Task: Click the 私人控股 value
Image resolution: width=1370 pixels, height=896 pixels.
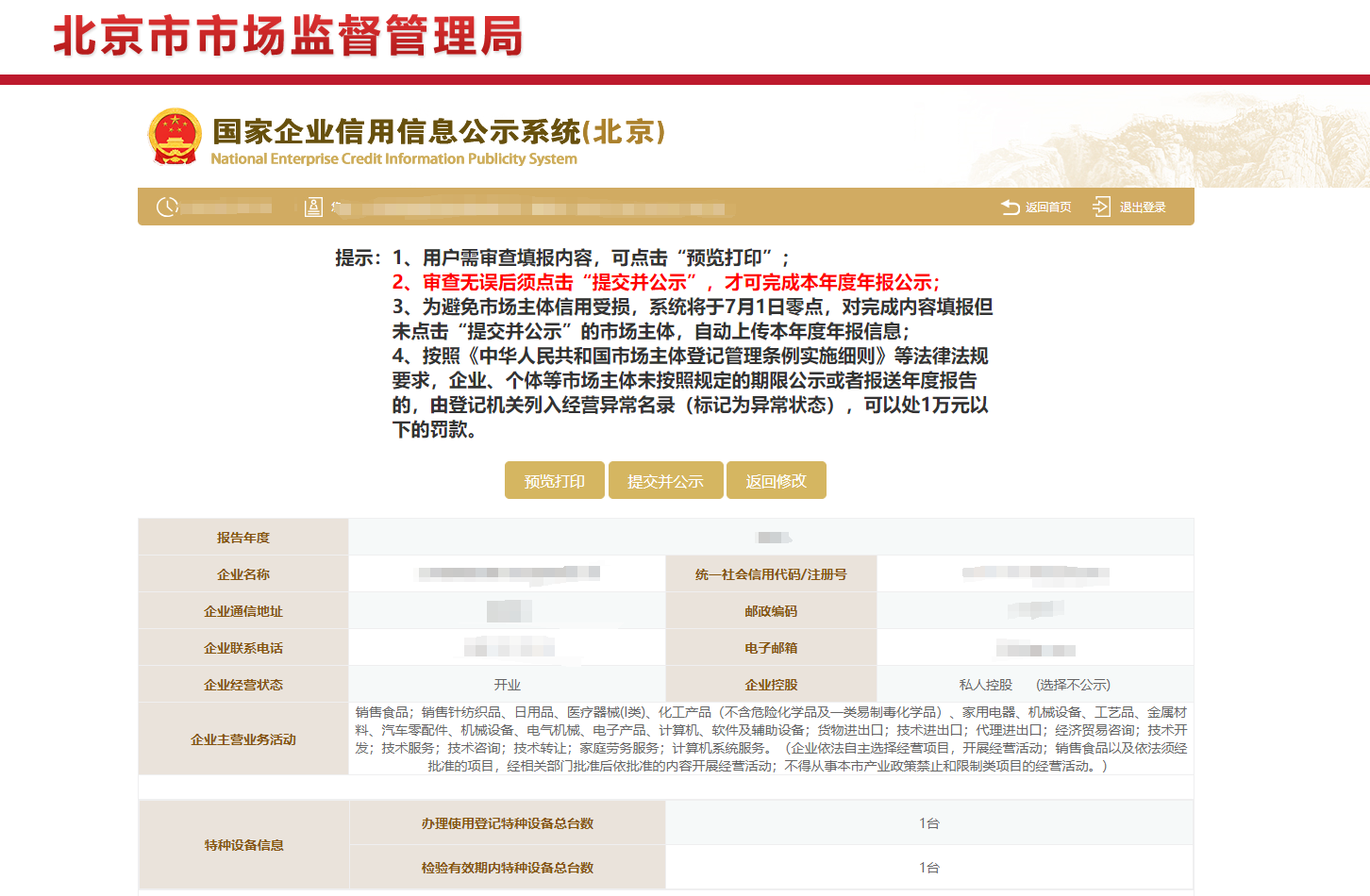Action: tap(986, 685)
